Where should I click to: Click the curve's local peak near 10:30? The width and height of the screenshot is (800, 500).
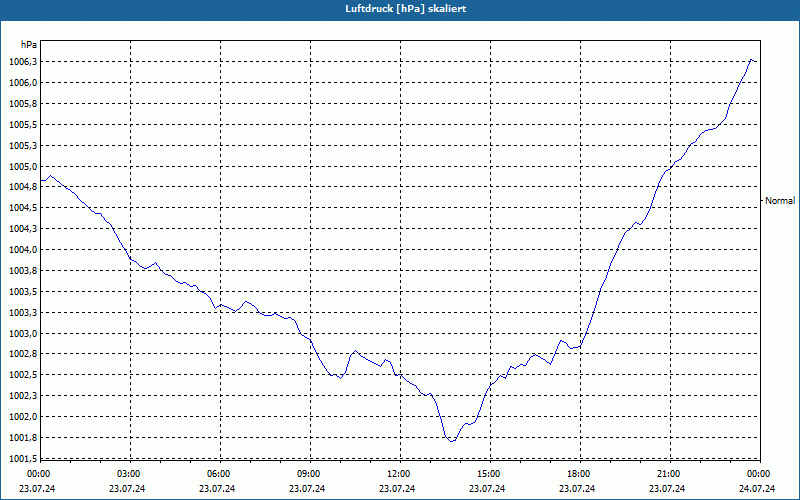(355, 351)
